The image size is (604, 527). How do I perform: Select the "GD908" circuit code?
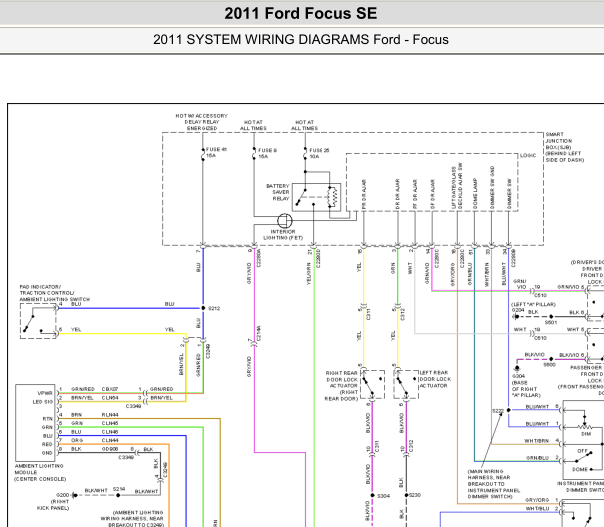pos(110,449)
